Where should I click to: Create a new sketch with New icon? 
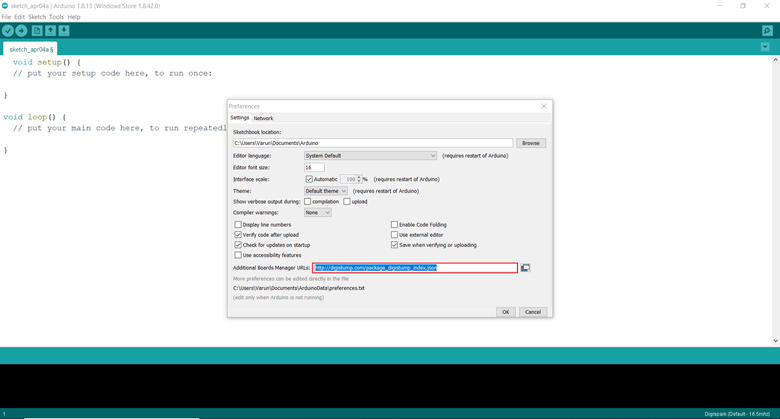(x=37, y=31)
